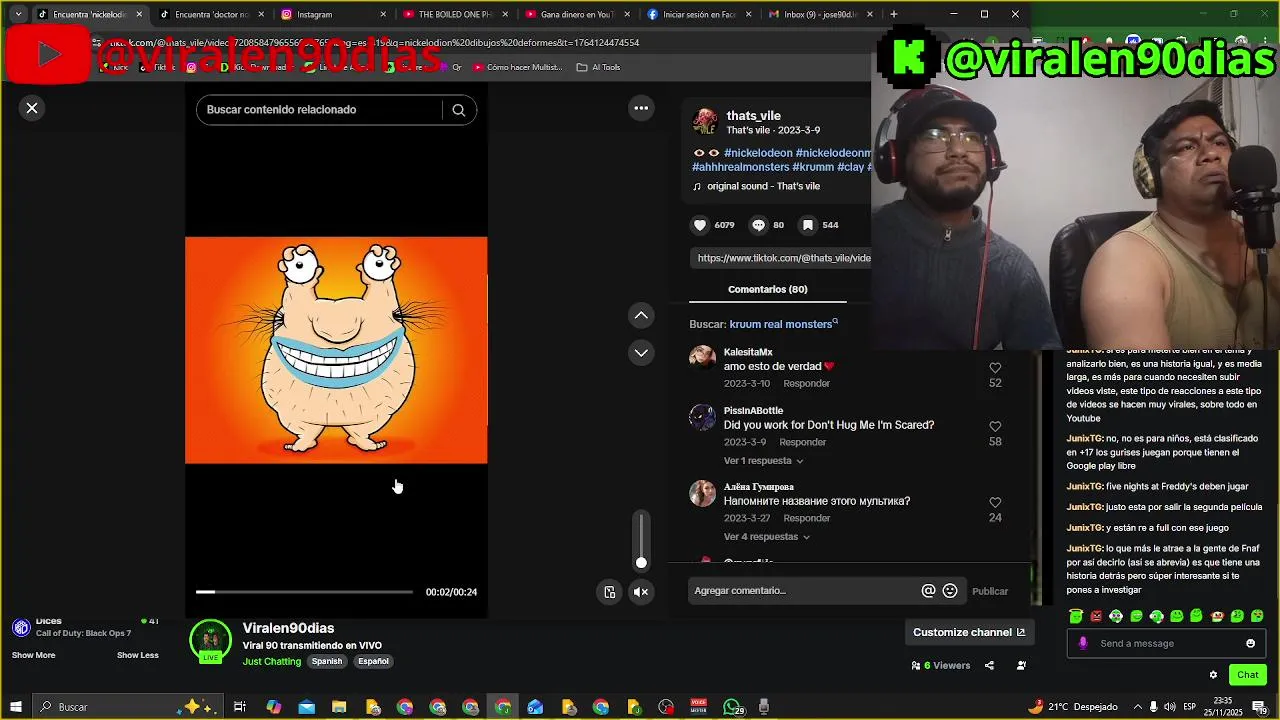
Task: Click the Publicar button
Action: click(x=990, y=591)
